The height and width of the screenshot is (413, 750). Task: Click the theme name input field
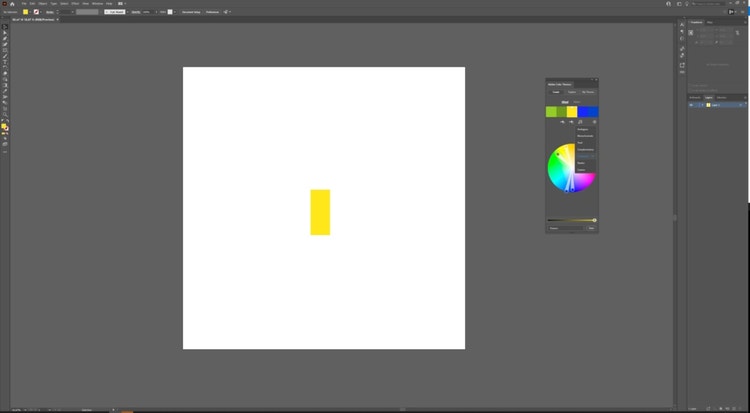pos(566,228)
